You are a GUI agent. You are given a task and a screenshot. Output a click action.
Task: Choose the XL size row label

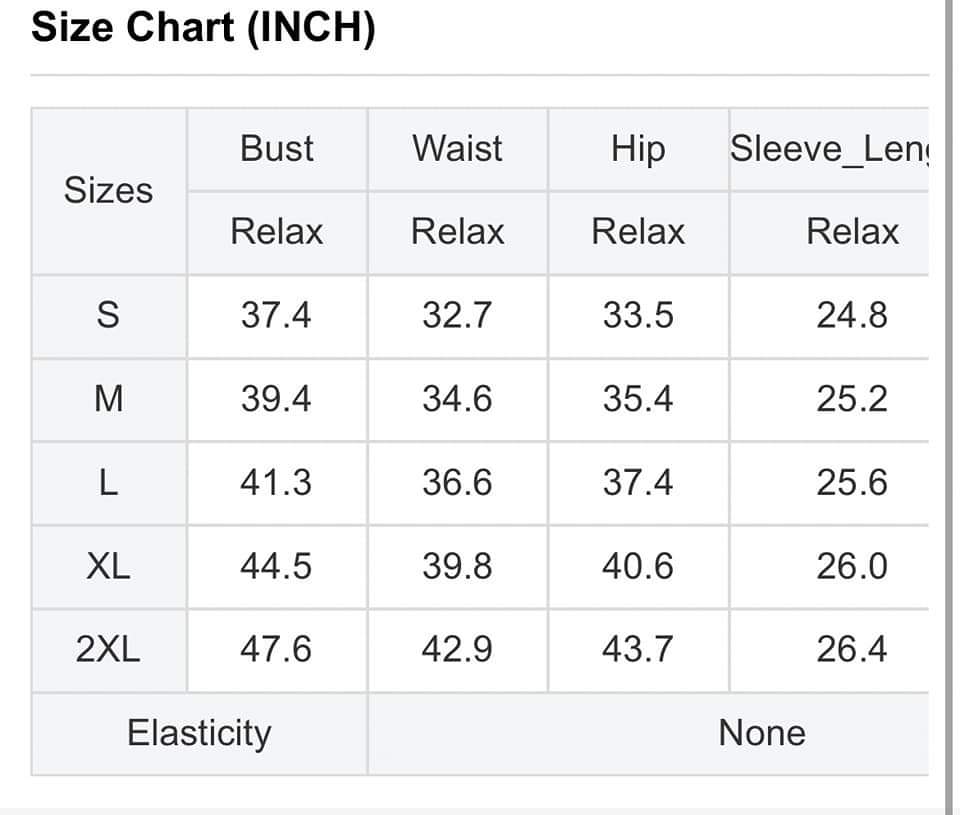tap(108, 566)
